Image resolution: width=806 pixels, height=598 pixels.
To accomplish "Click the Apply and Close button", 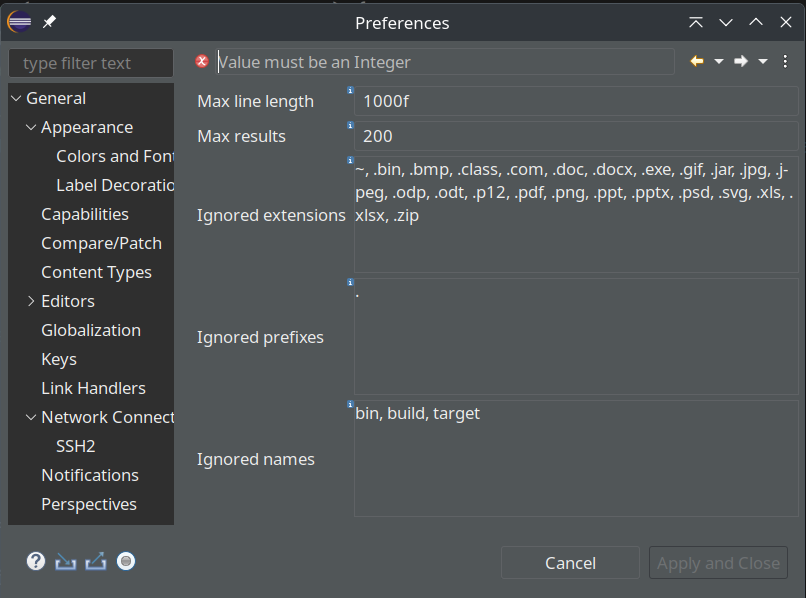I will tap(718, 563).
